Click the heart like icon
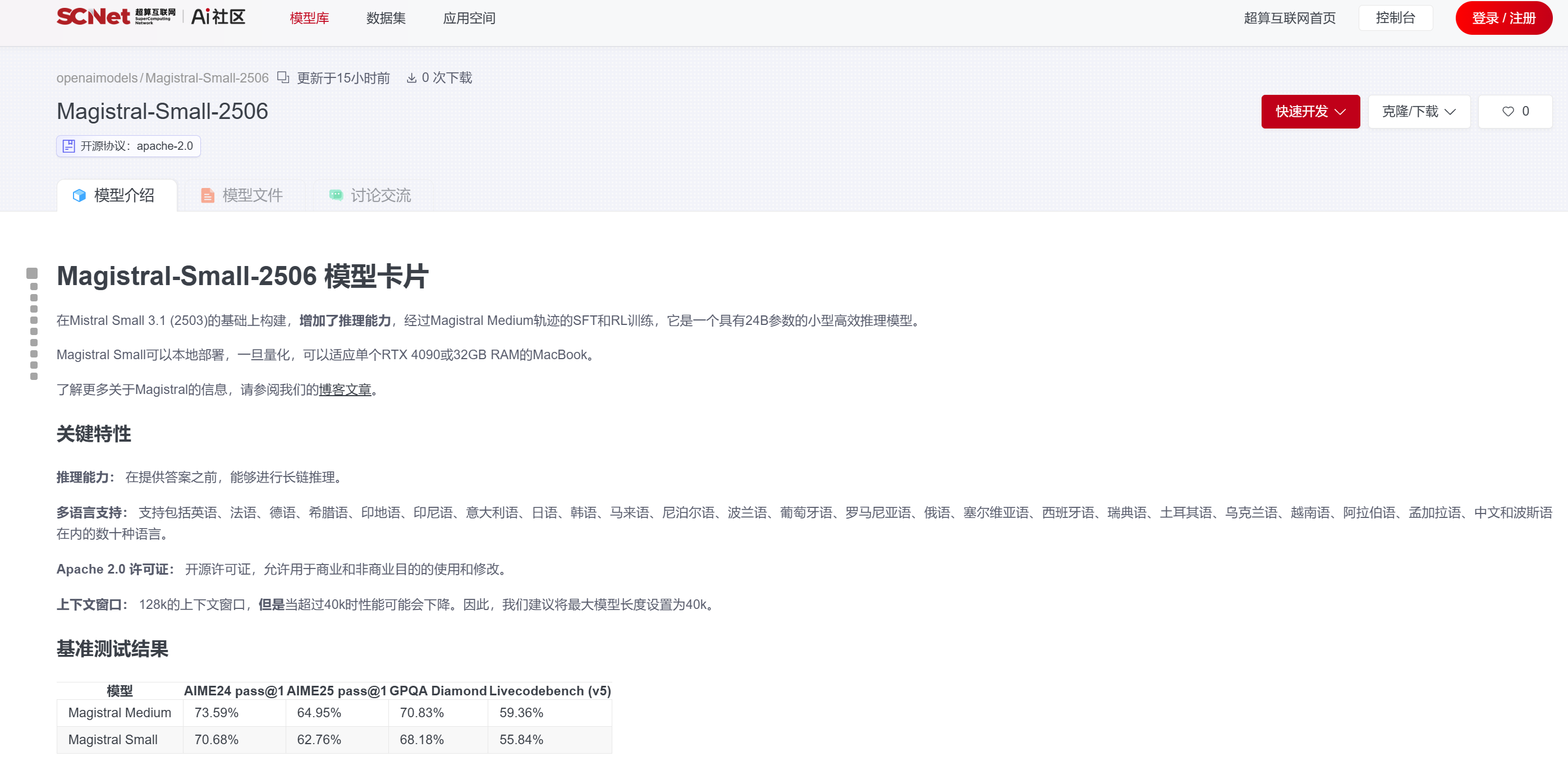The image size is (1568, 761). [1508, 112]
